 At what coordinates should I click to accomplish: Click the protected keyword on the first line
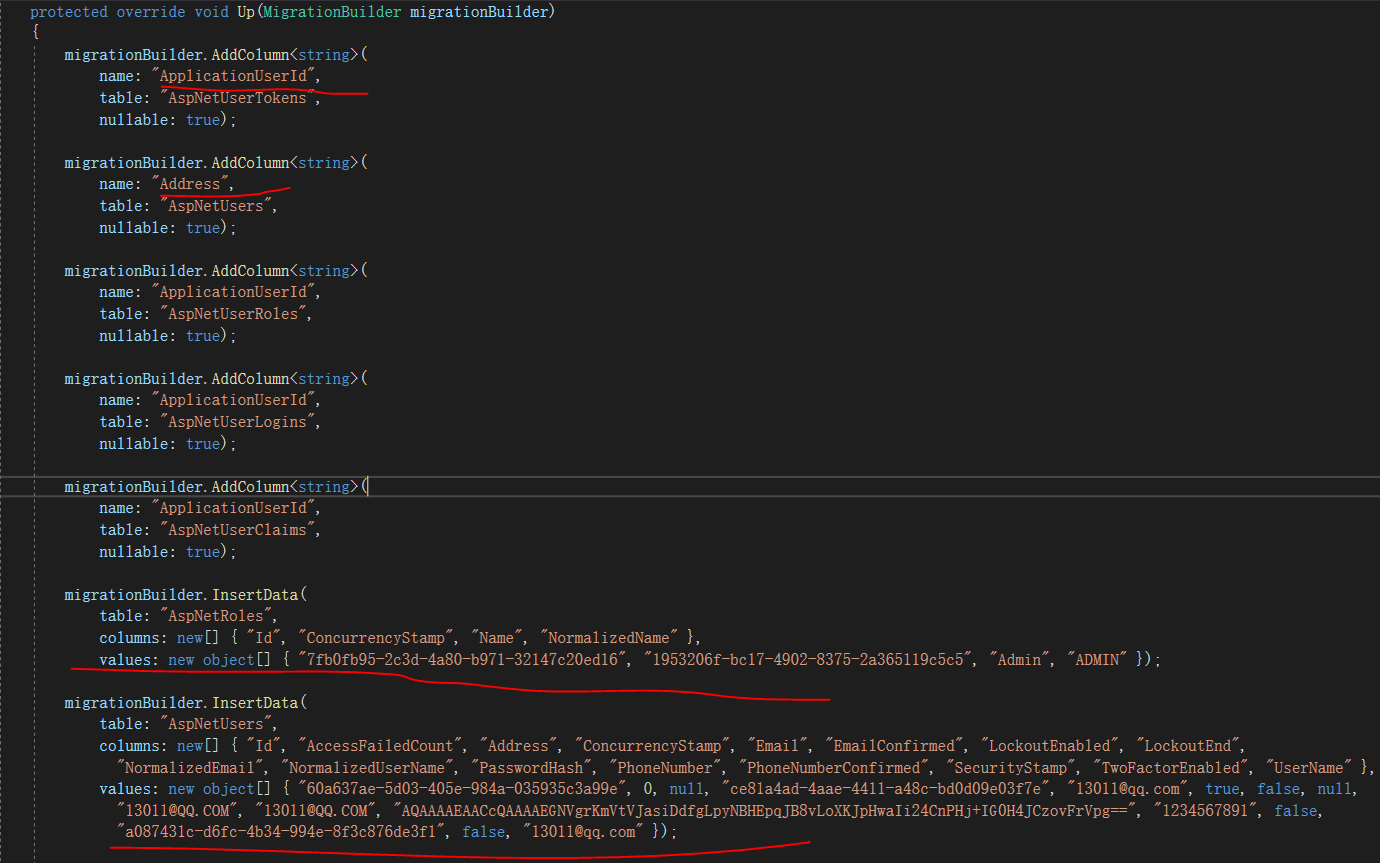tap(68, 11)
